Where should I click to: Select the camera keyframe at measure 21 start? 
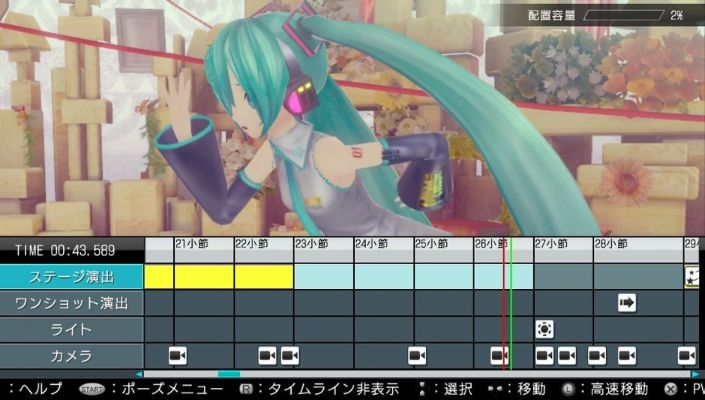[178, 355]
